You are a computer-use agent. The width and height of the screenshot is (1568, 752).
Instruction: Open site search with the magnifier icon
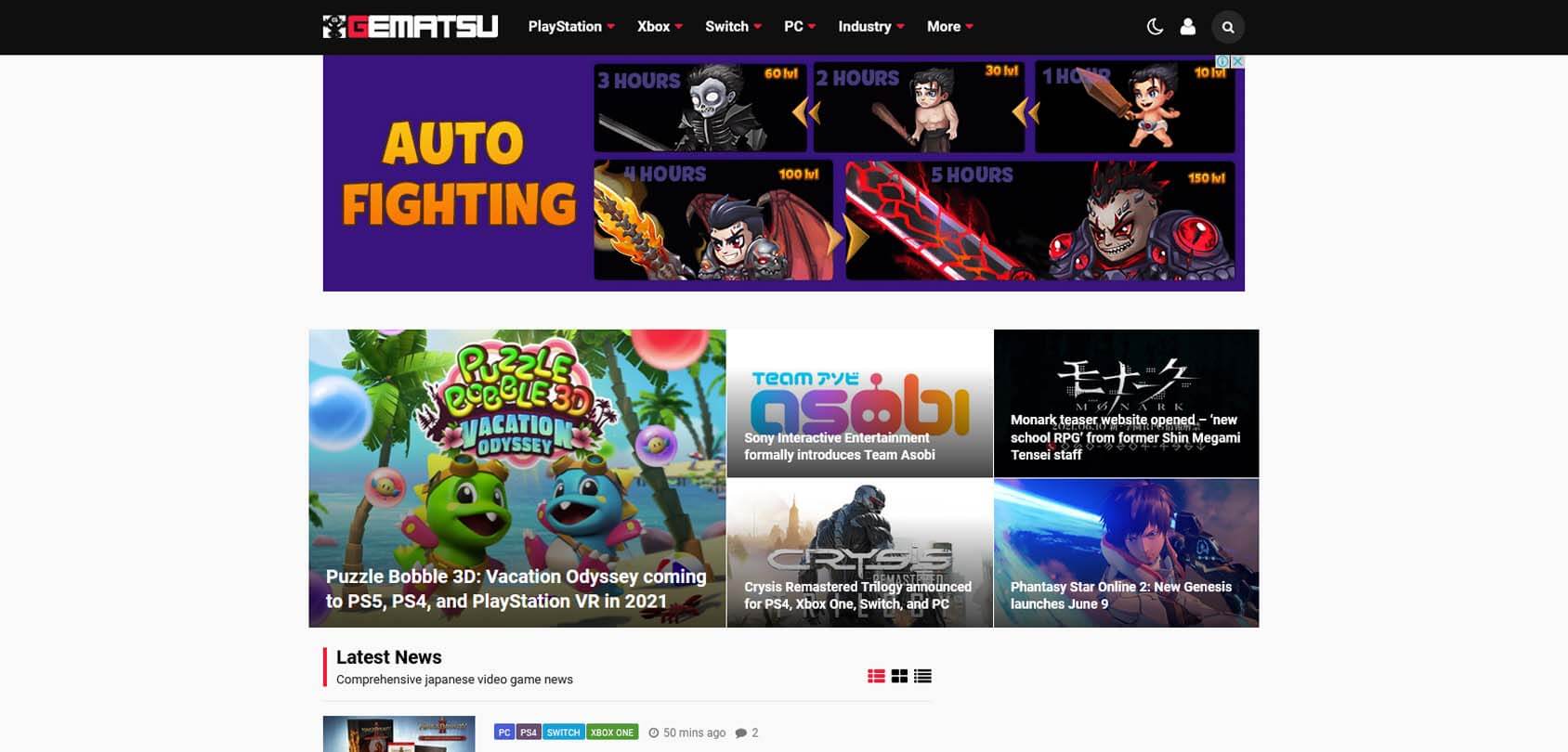[x=1228, y=27]
